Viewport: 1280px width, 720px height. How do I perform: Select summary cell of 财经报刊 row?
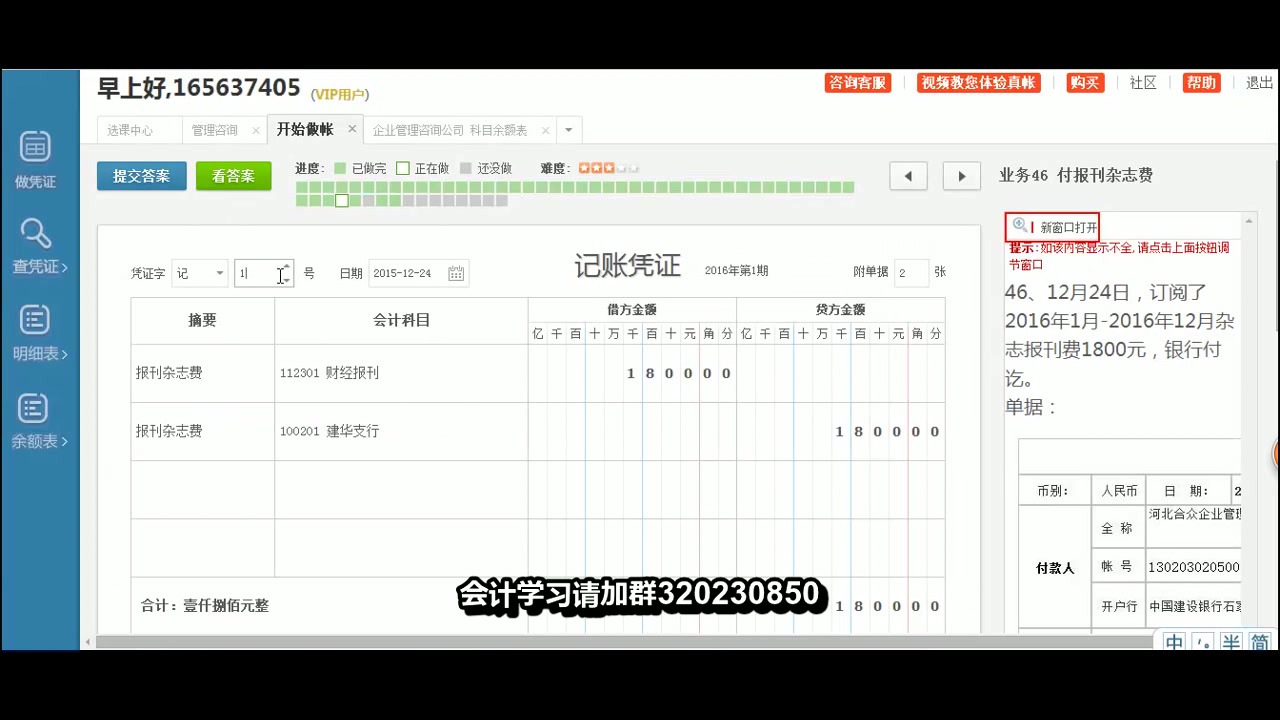pos(202,373)
